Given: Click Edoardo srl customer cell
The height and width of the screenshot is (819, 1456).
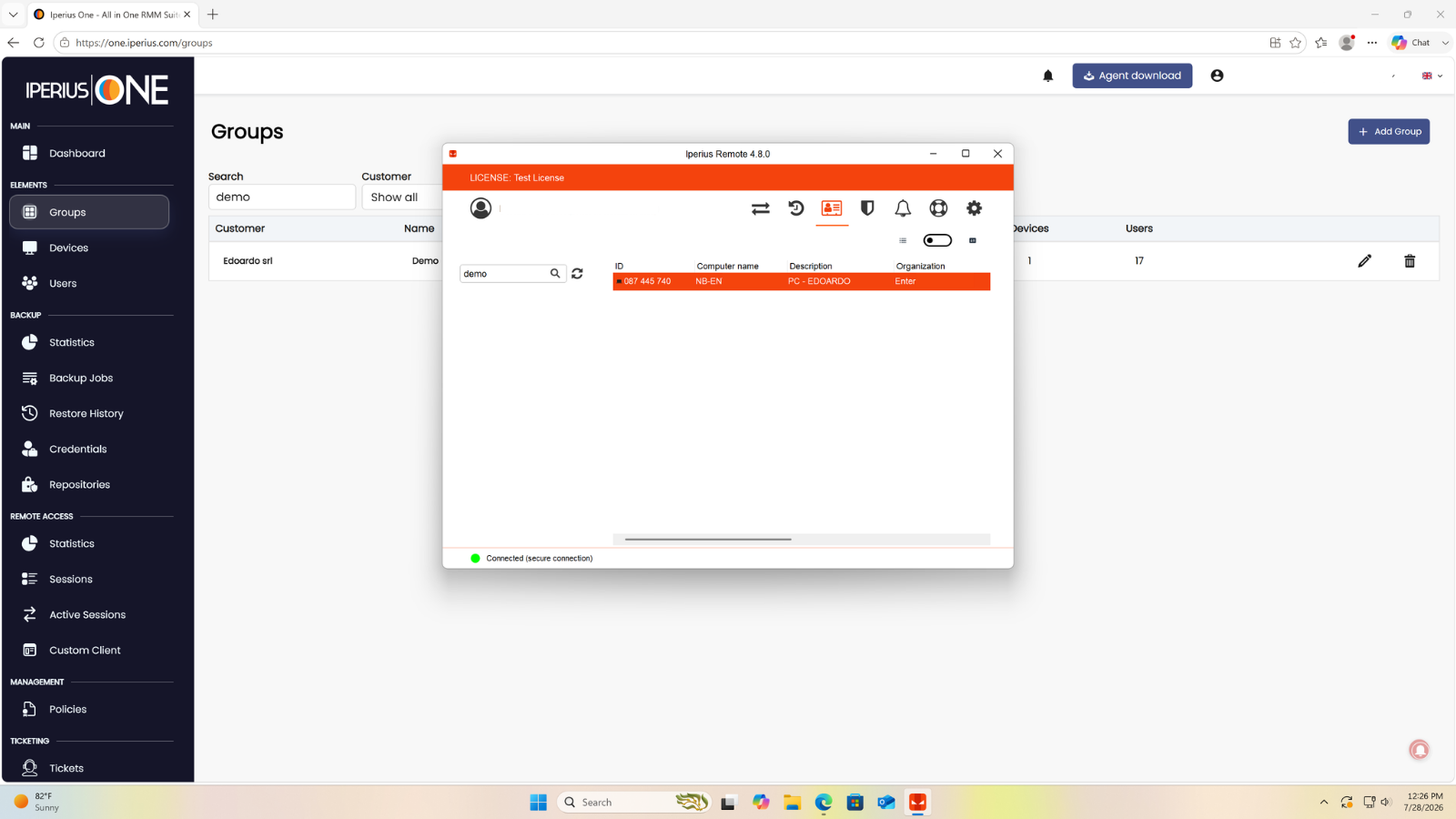Looking at the screenshot, I should pos(248,261).
